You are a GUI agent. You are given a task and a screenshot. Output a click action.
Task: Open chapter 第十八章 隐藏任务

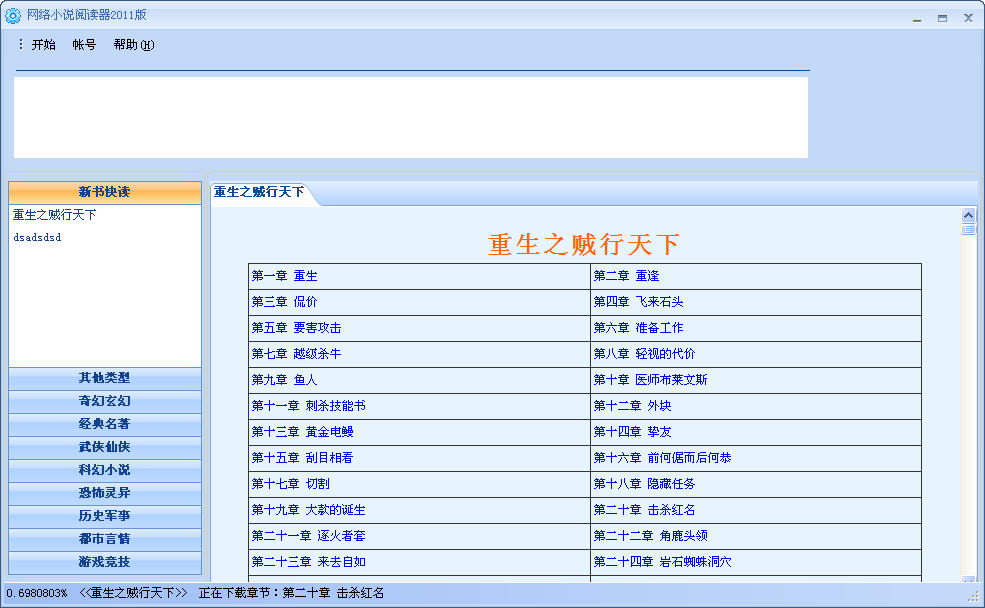645,484
